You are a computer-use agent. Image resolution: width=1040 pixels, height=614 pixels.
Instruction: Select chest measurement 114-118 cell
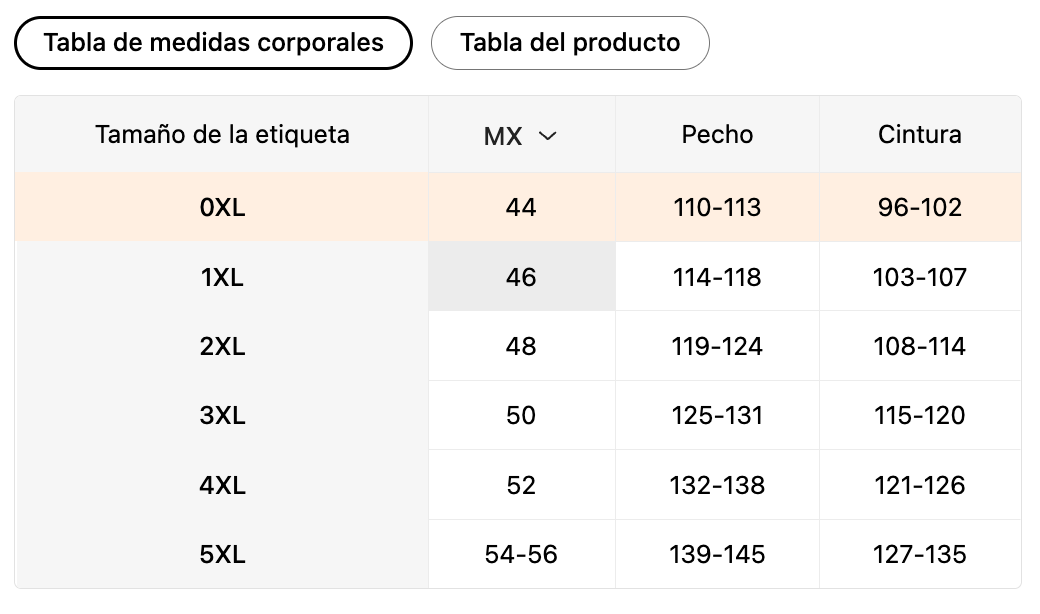(x=717, y=277)
